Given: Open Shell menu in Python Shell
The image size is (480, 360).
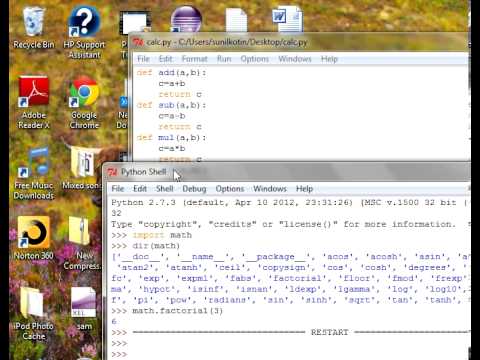Looking at the screenshot, I should (x=165, y=189).
